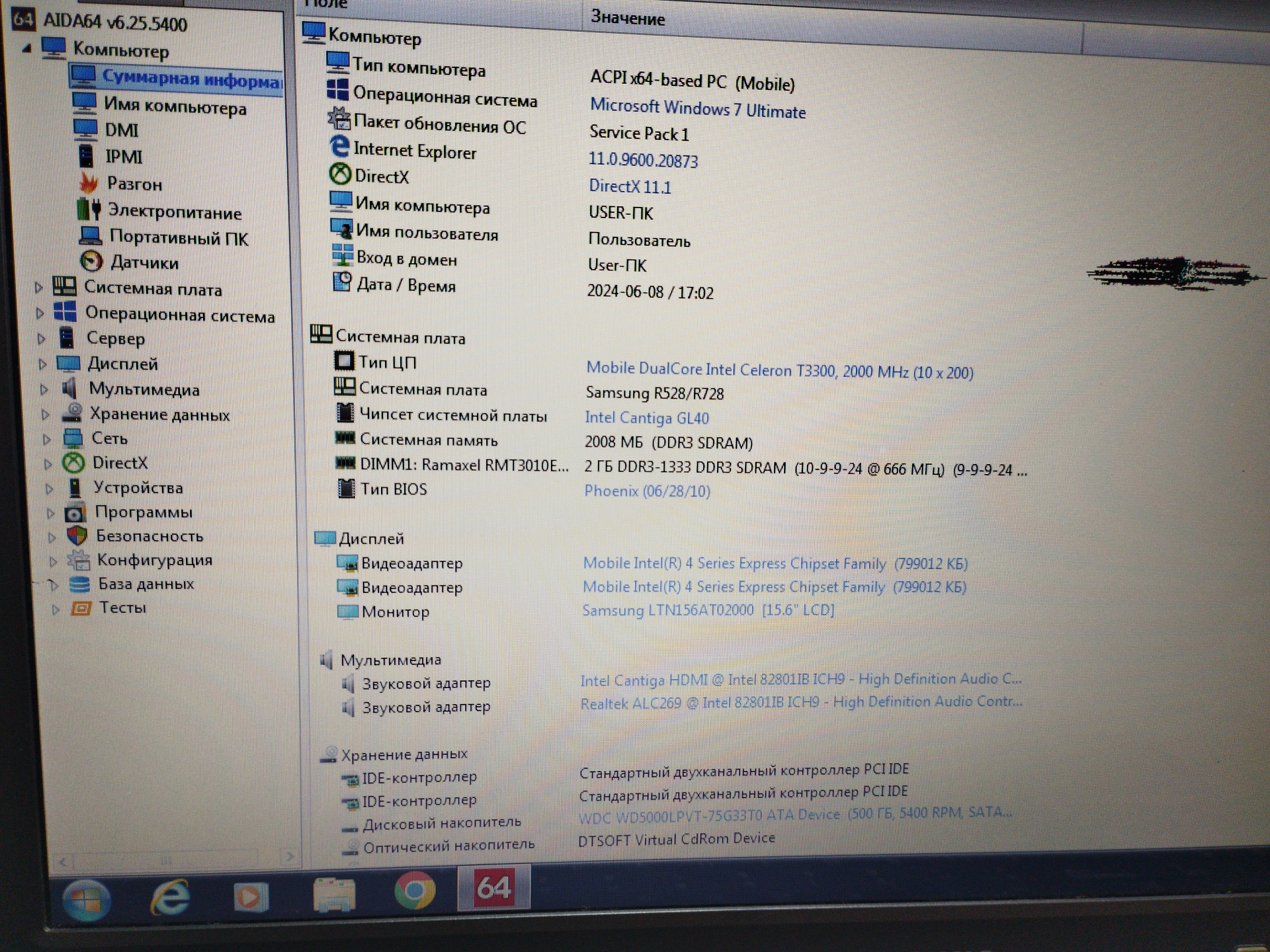Open the Датчики sensor icon
This screenshot has width=1270, height=952.
[91, 261]
